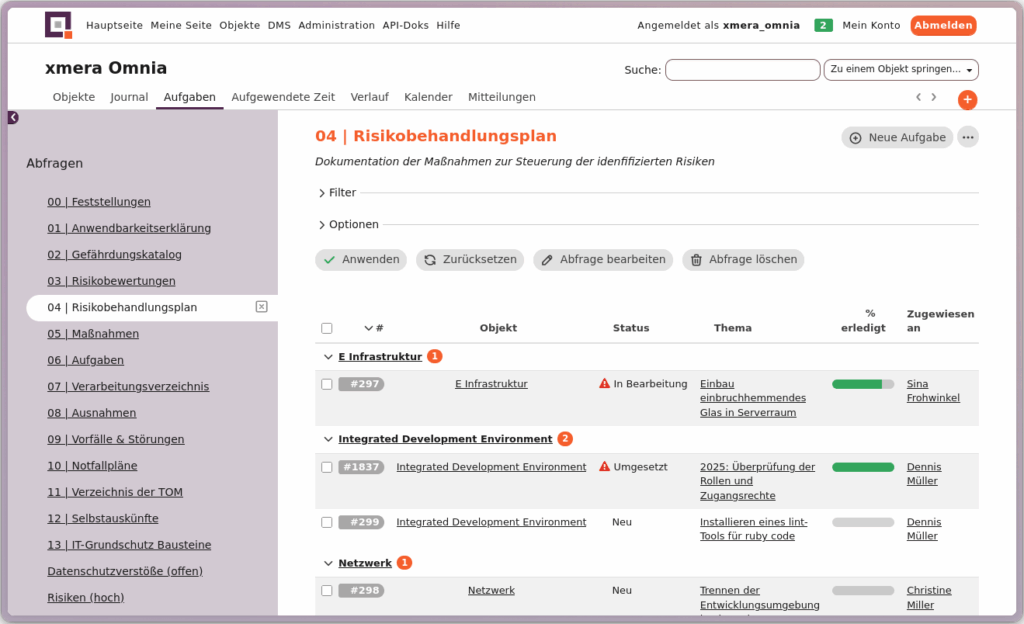Expand the Filter section
Screen dimensions: 1024x624
[337, 193]
